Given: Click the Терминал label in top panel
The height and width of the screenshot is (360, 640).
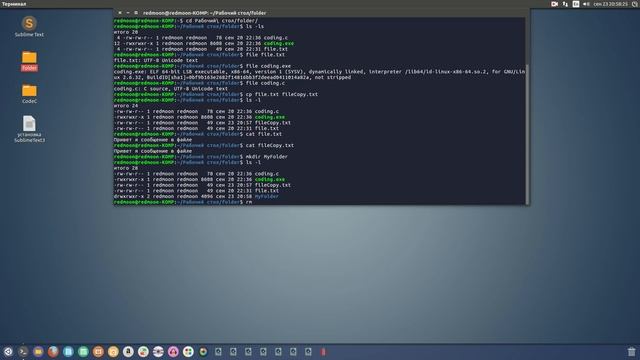Looking at the screenshot, I should (14, 4).
